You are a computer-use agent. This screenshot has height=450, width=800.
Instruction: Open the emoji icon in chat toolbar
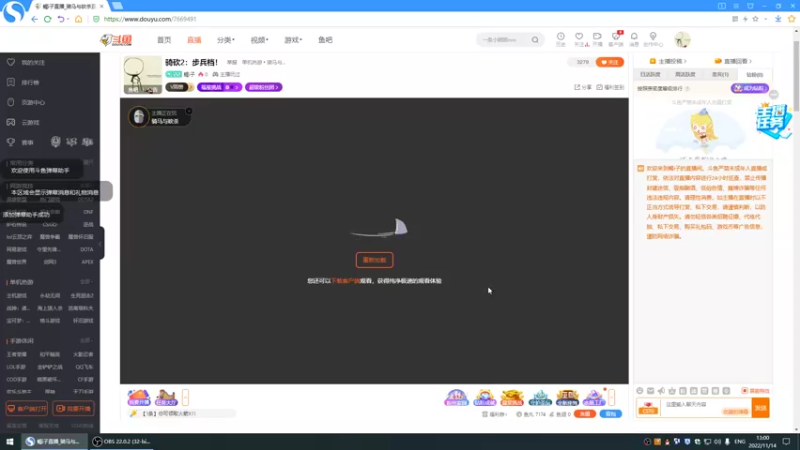(640, 391)
